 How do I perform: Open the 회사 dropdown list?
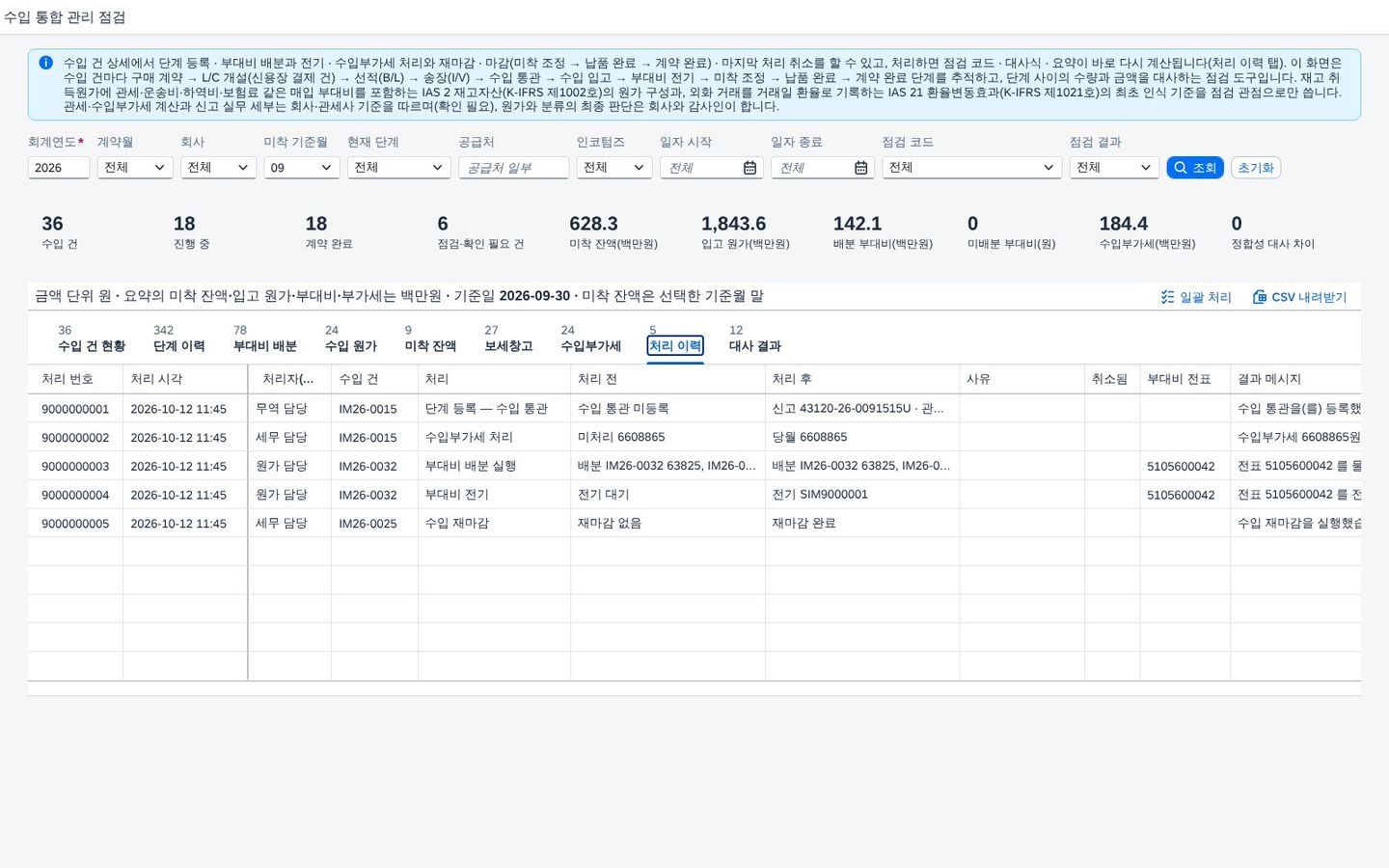(218, 168)
